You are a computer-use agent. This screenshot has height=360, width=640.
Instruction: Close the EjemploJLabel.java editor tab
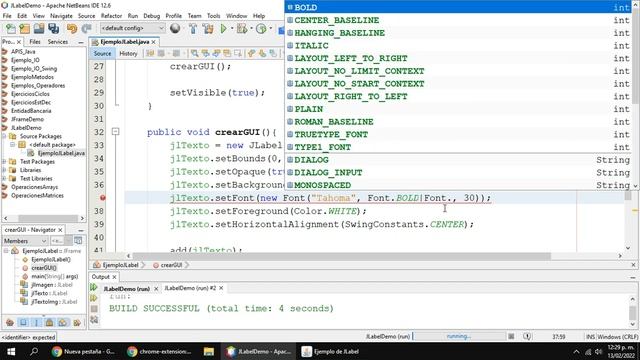pos(153,42)
